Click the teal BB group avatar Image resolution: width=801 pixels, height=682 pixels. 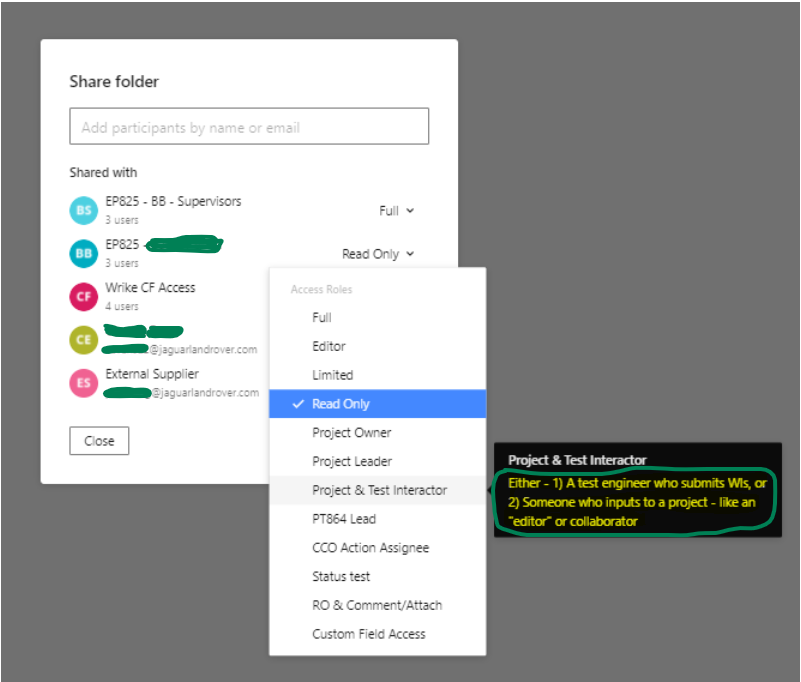click(83, 254)
